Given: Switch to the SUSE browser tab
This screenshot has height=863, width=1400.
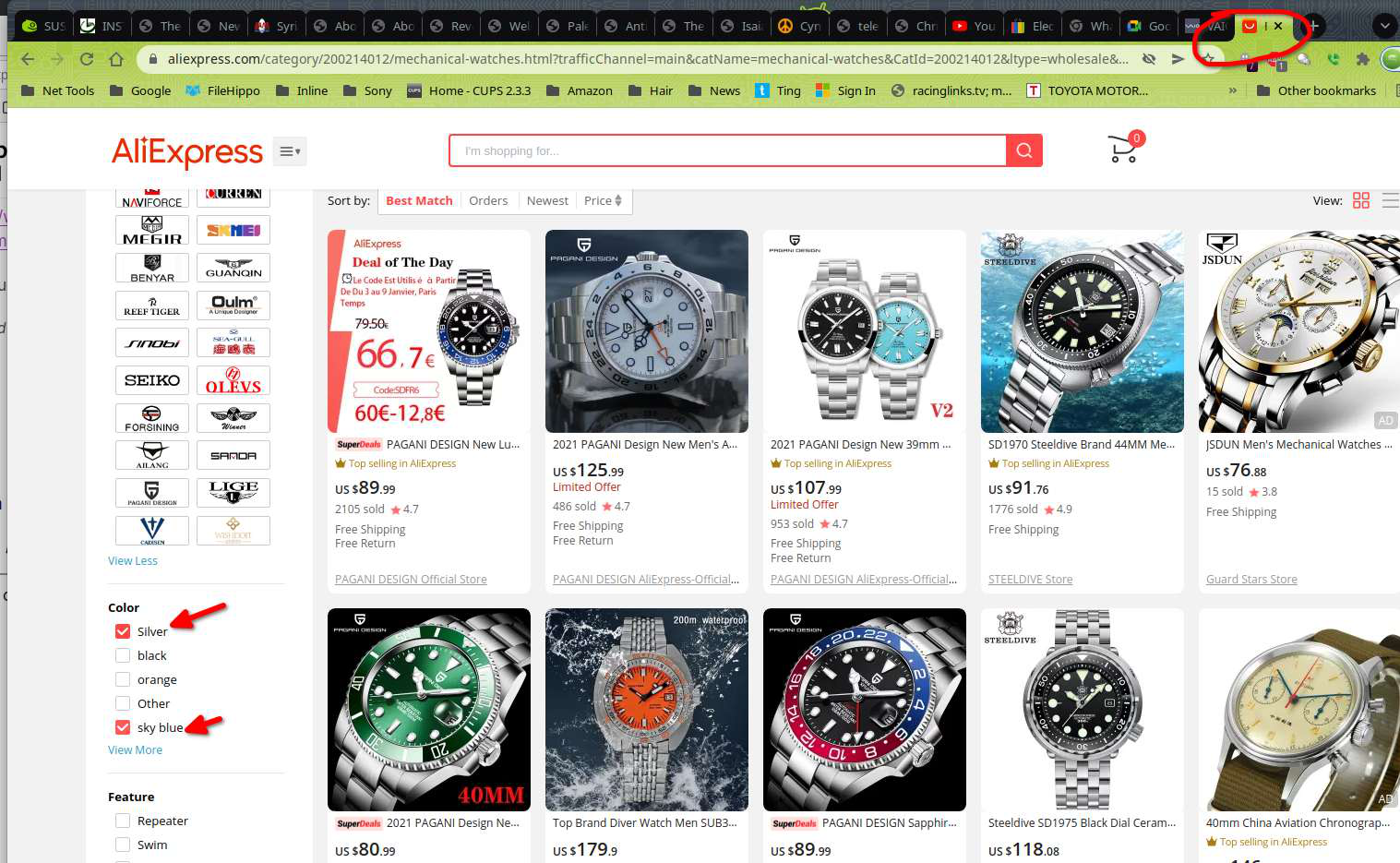Looking at the screenshot, I should pyautogui.click(x=43, y=26).
